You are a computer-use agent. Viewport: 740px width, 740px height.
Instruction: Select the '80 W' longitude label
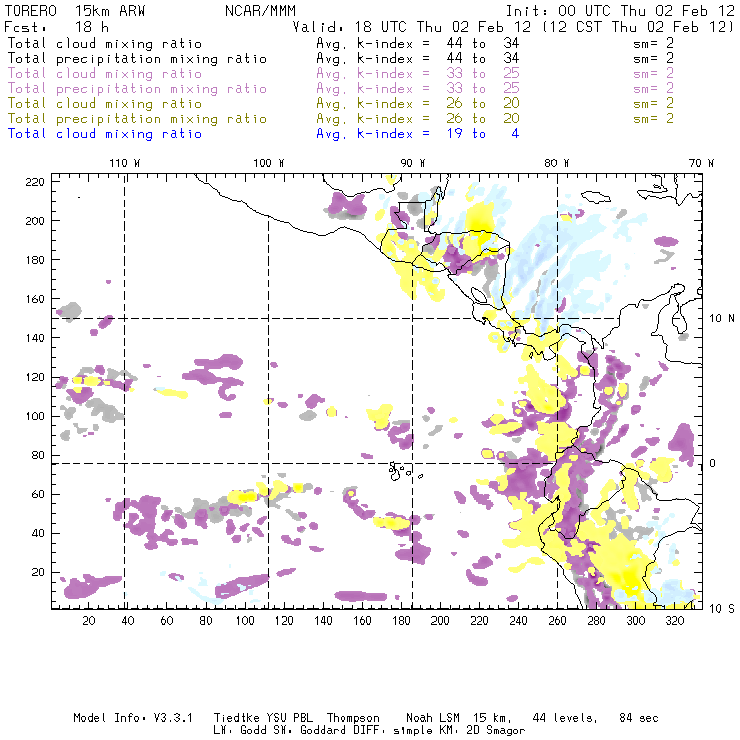pos(557,163)
